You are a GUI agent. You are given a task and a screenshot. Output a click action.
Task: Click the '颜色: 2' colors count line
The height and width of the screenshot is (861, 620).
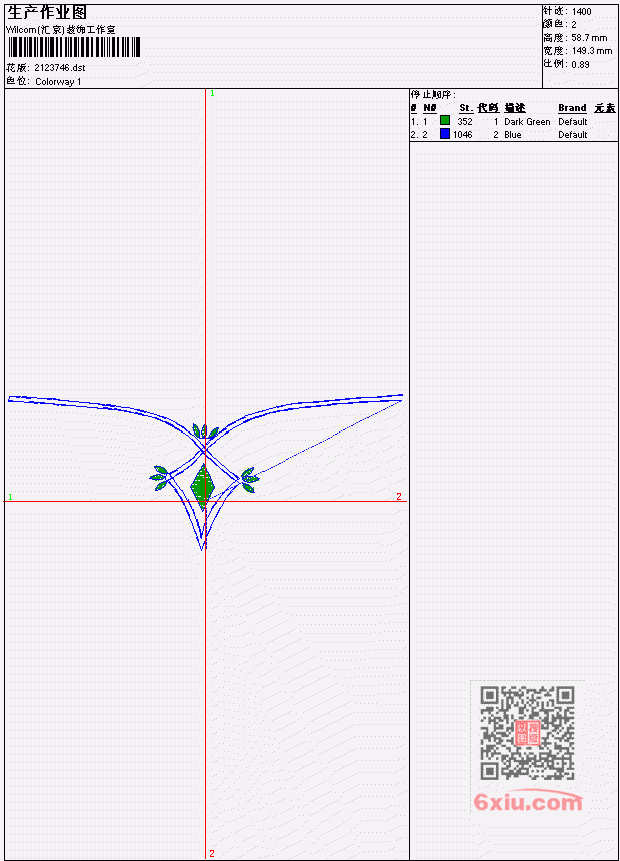[560, 25]
